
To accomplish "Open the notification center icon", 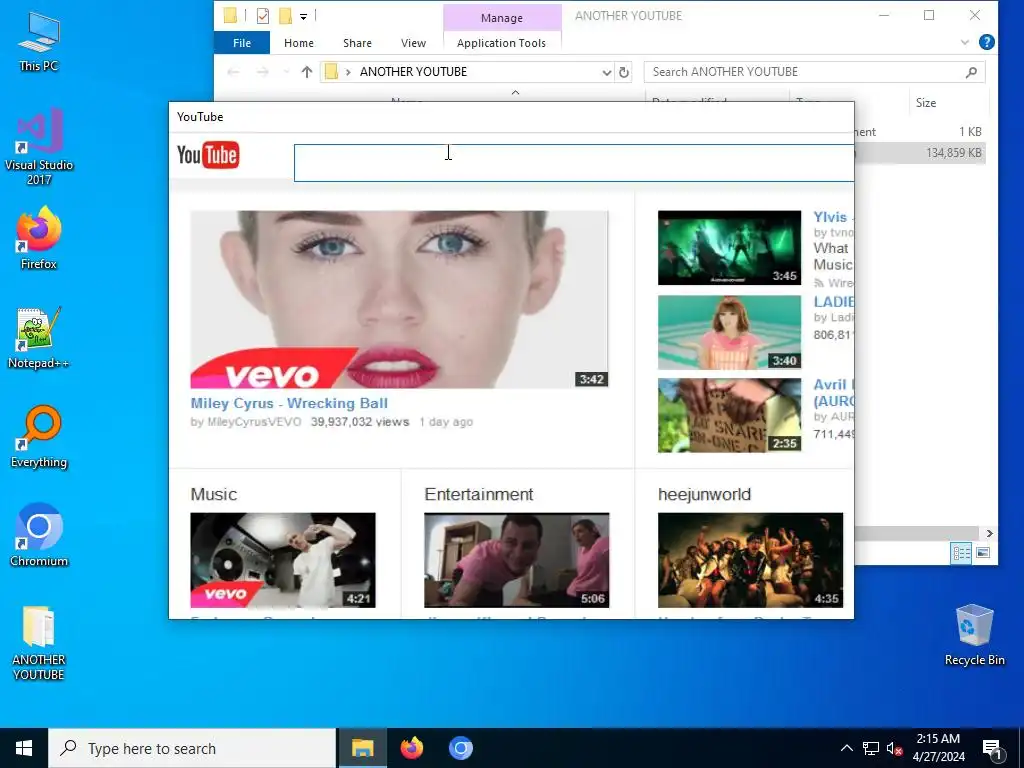I will (991, 748).
